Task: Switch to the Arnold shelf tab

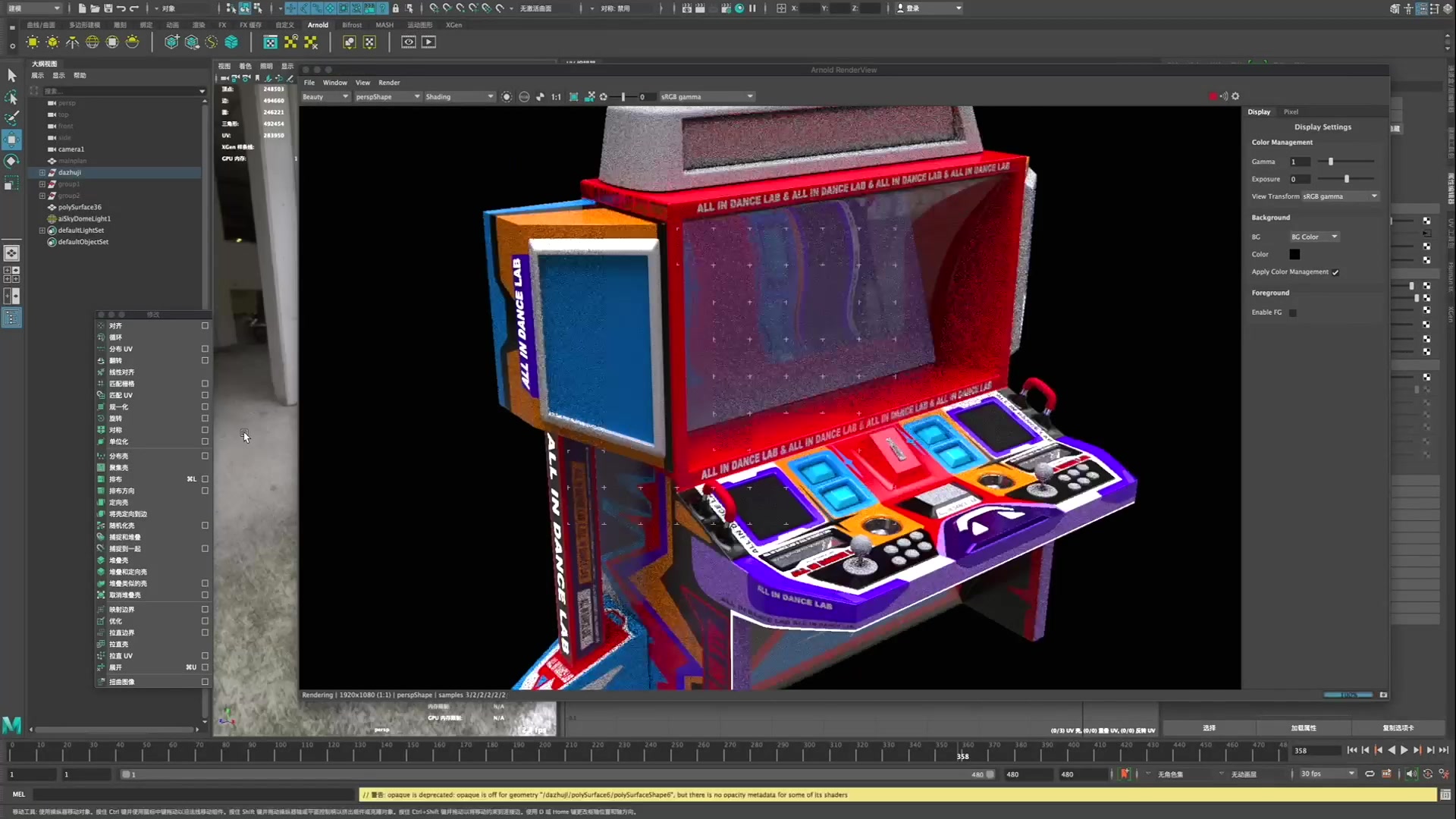Action: pyautogui.click(x=318, y=25)
